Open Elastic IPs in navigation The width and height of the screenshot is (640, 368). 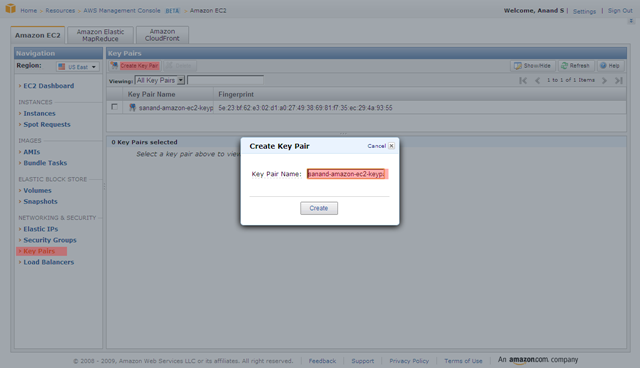(x=40, y=229)
